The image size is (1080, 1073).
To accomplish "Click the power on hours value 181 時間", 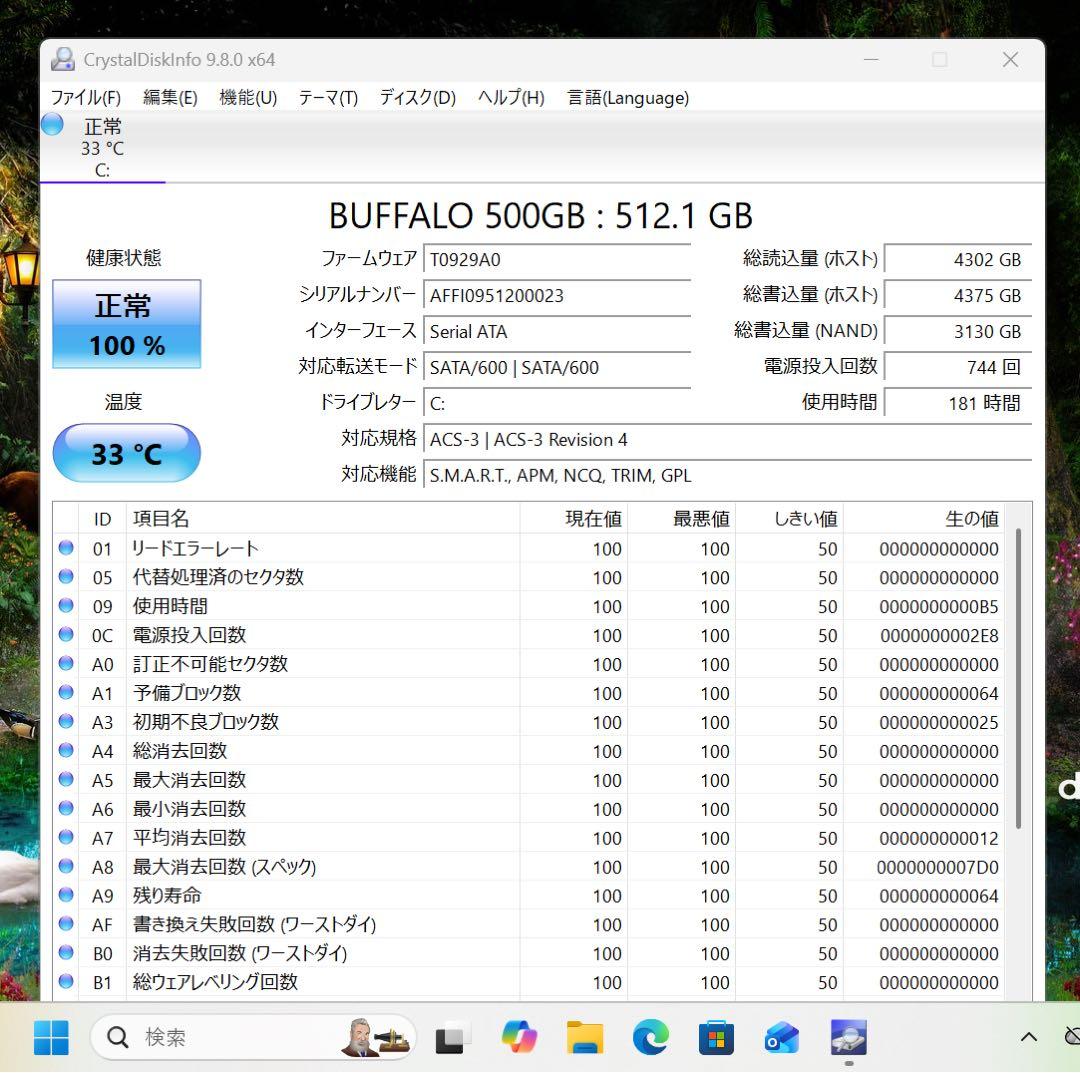I will (957, 403).
